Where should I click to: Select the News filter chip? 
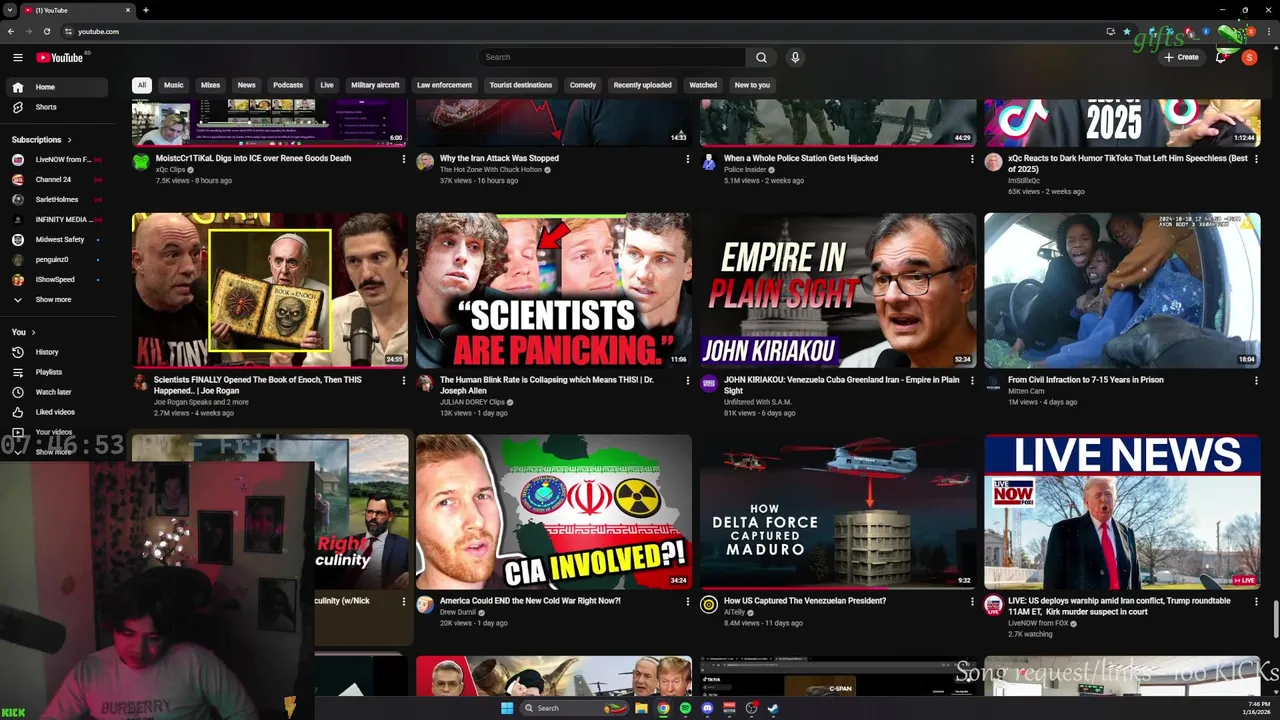(x=247, y=85)
